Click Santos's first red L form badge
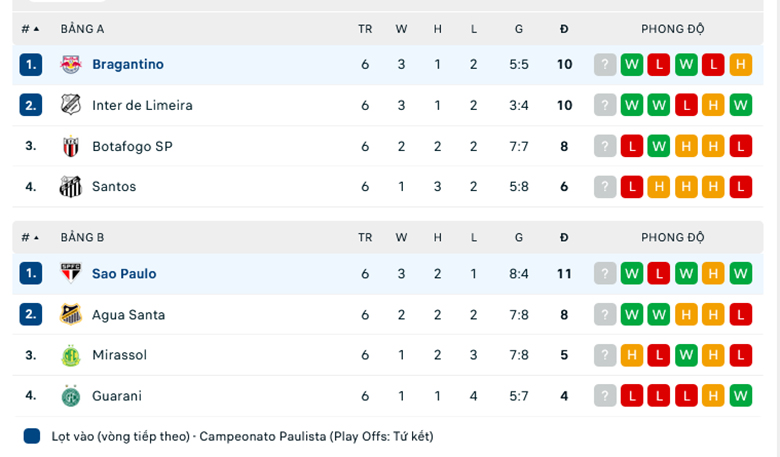This screenshot has width=780, height=457. pyautogui.click(x=631, y=187)
